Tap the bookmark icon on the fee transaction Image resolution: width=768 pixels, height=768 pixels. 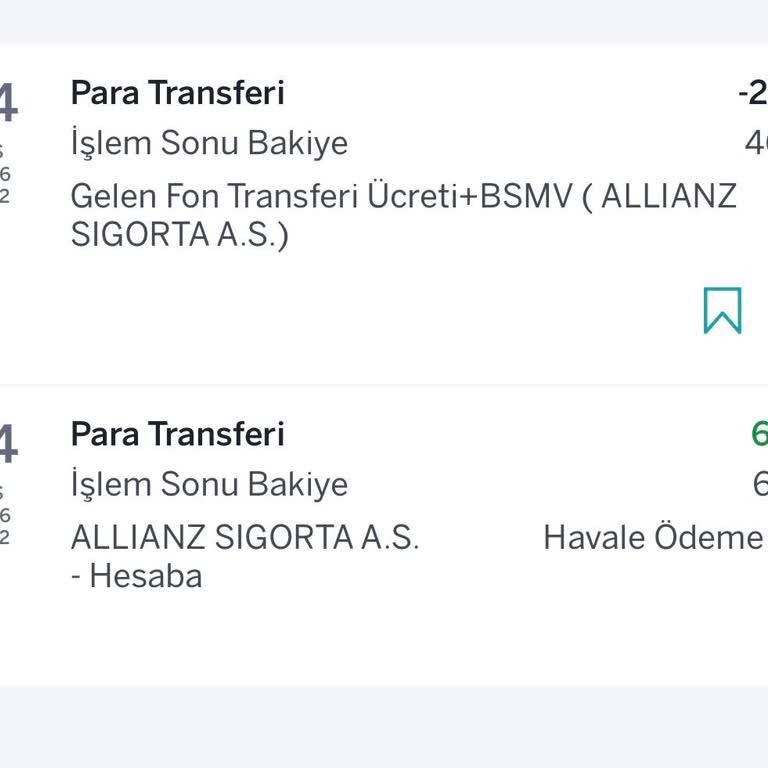point(722,310)
